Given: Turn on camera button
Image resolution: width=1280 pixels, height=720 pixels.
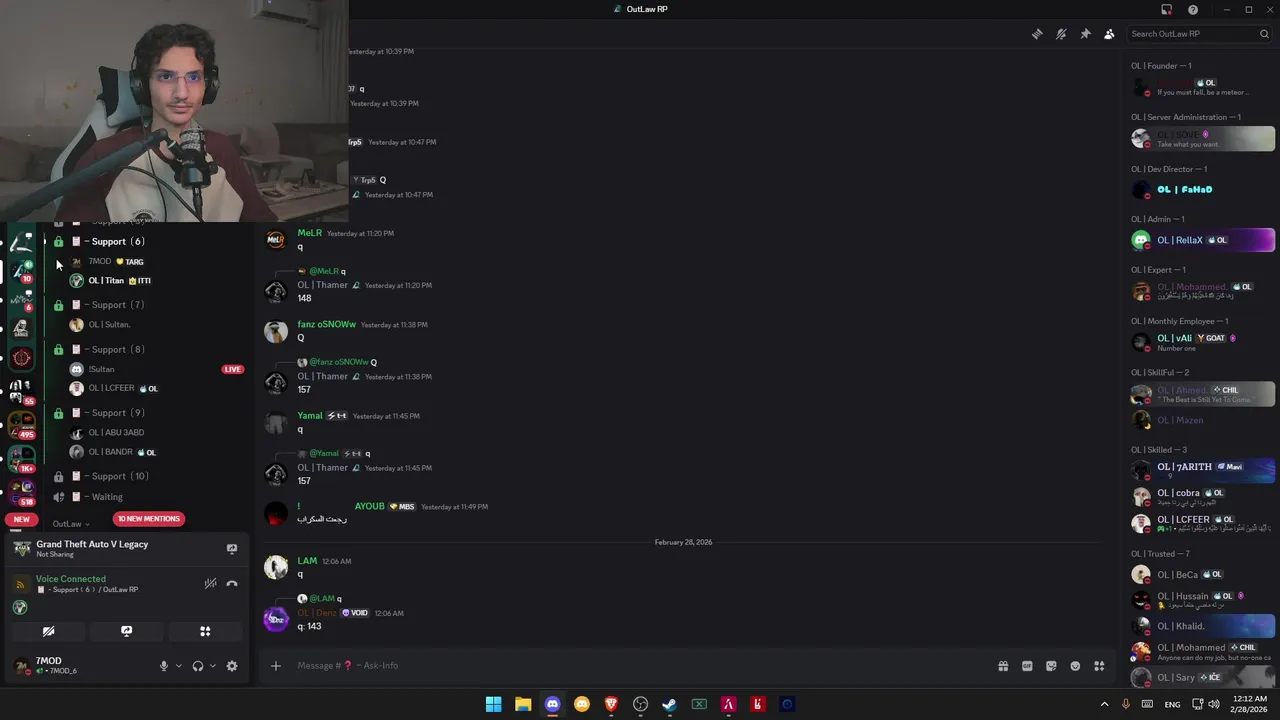Looking at the screenshot, I should point(48,631).
